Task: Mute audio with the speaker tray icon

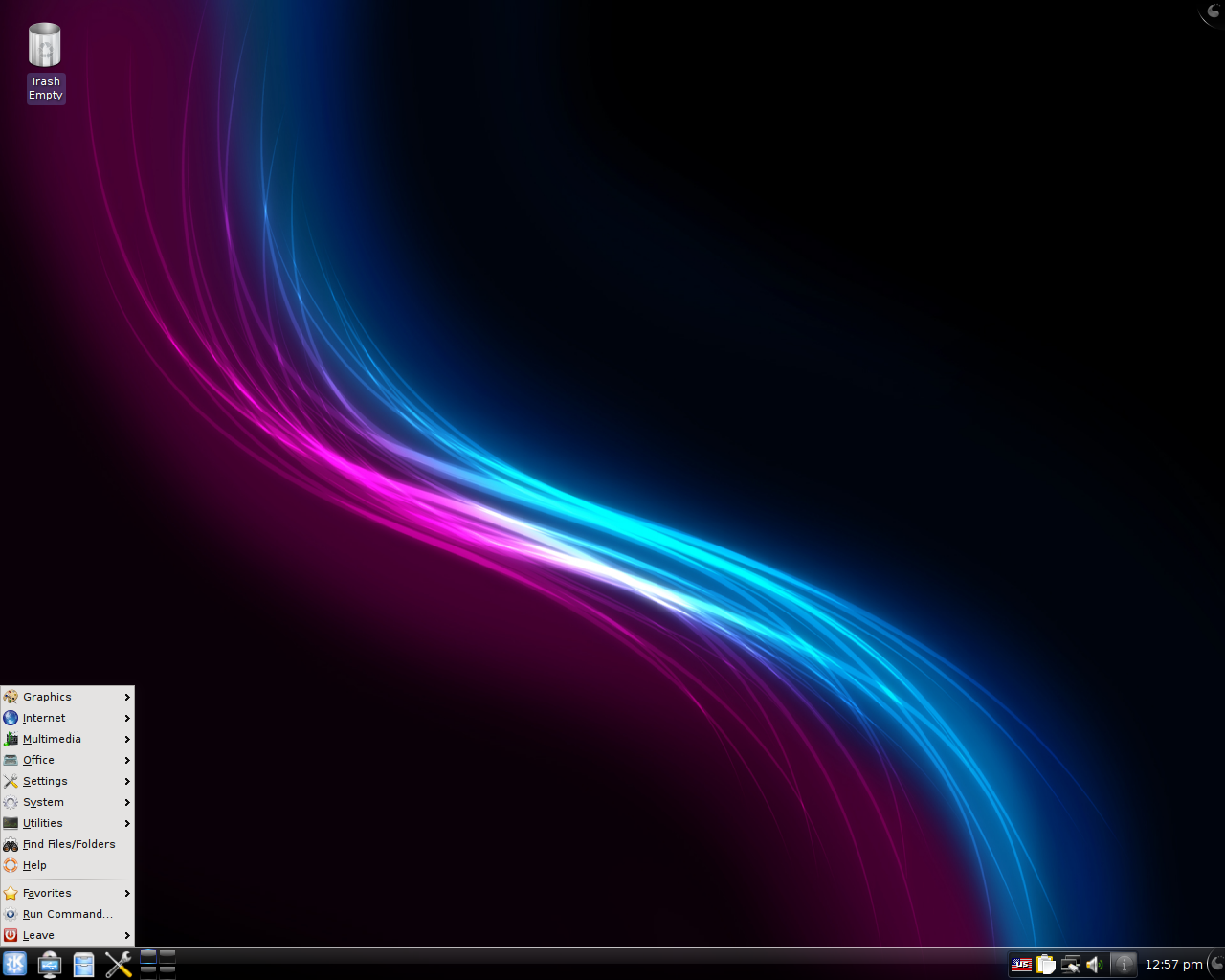Action: click(1094, 964)
